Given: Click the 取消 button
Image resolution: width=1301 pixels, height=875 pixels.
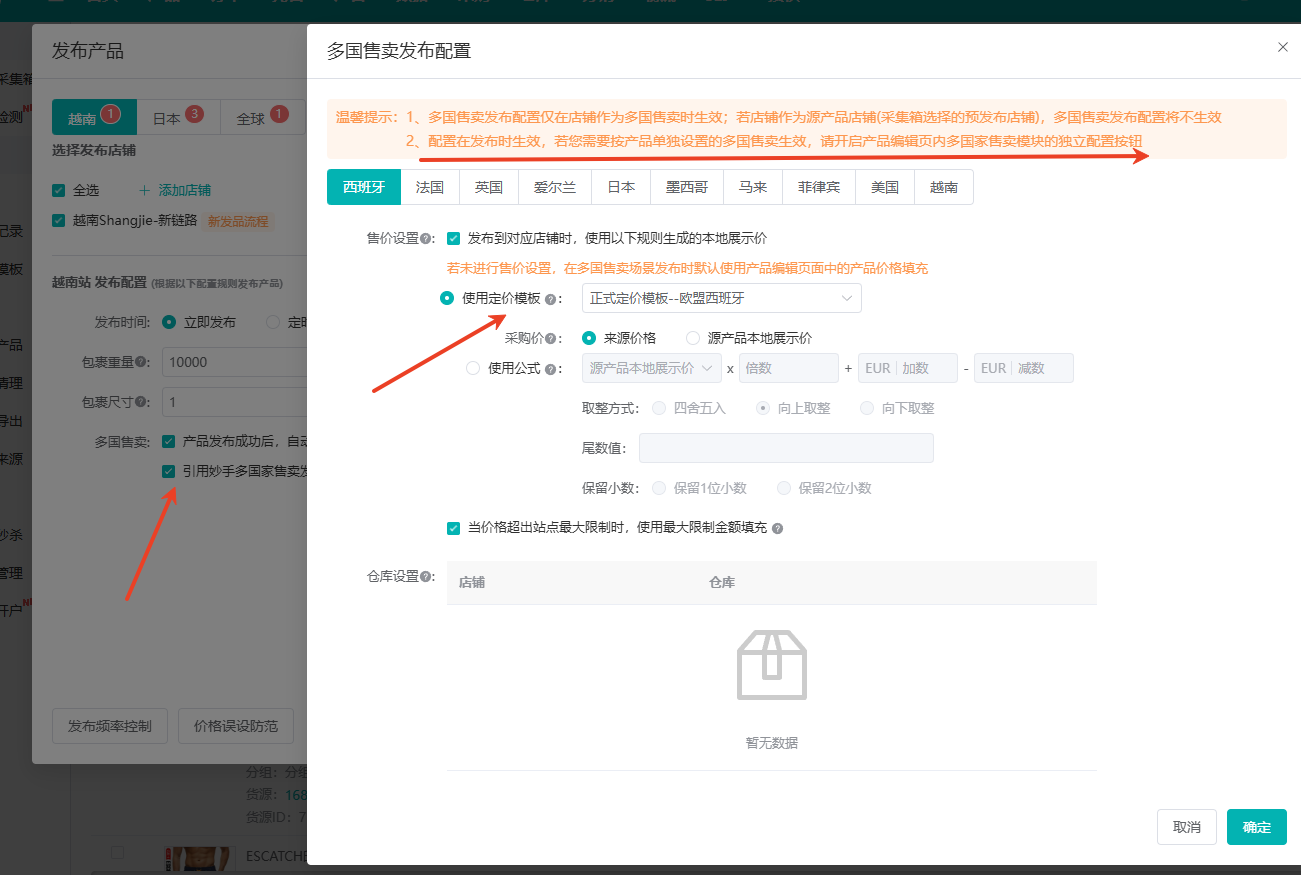Looking at the screenshot, I should tap(1187, 827).
